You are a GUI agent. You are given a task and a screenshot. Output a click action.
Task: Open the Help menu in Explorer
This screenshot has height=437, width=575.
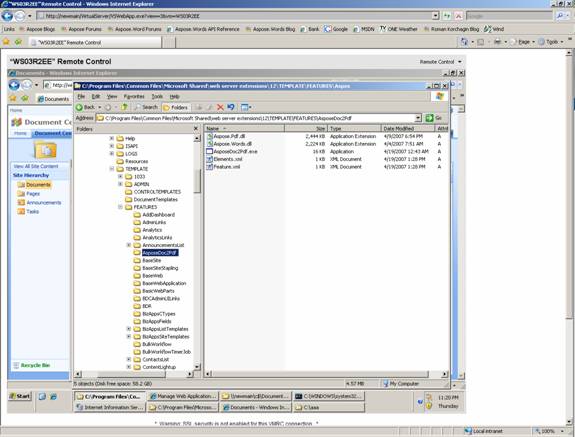pos(174,96)
